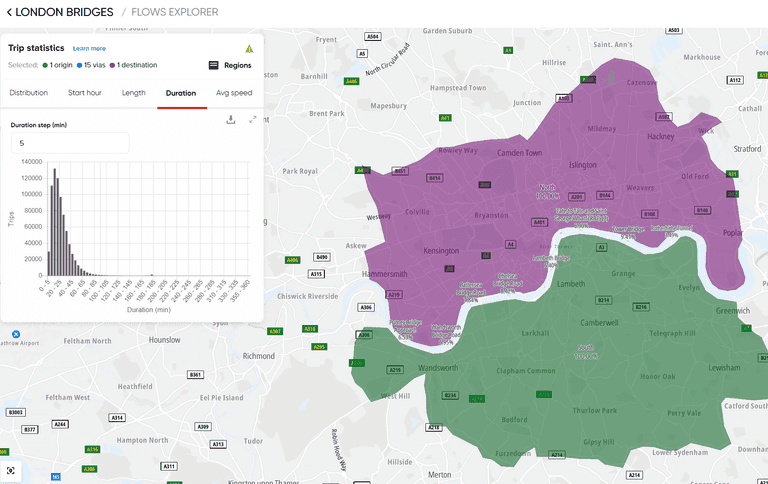
Task: Click the A315 road sign marker
Action: click(x=316, y=273)
